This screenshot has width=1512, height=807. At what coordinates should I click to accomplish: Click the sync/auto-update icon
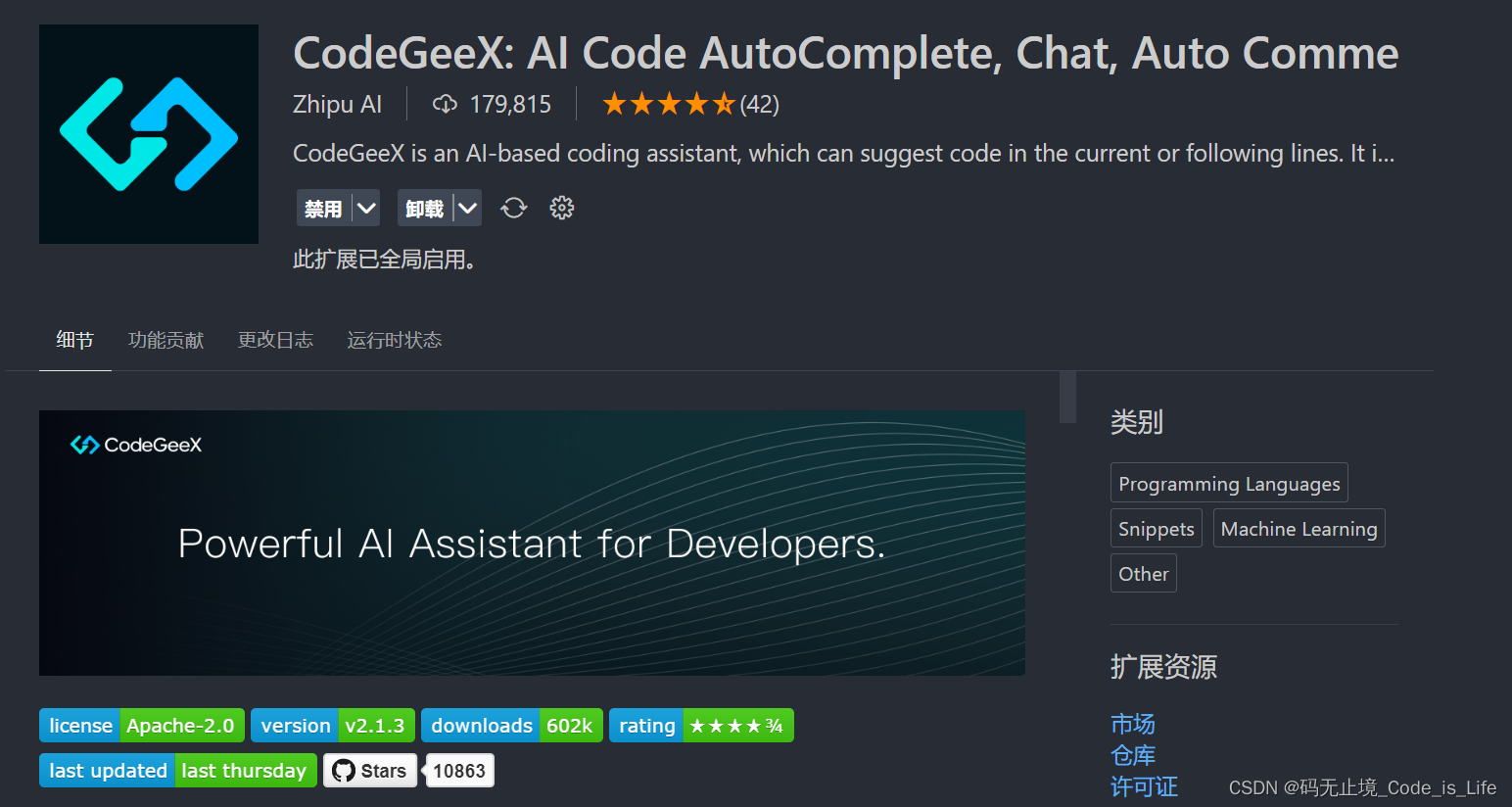tap(514, 208)
